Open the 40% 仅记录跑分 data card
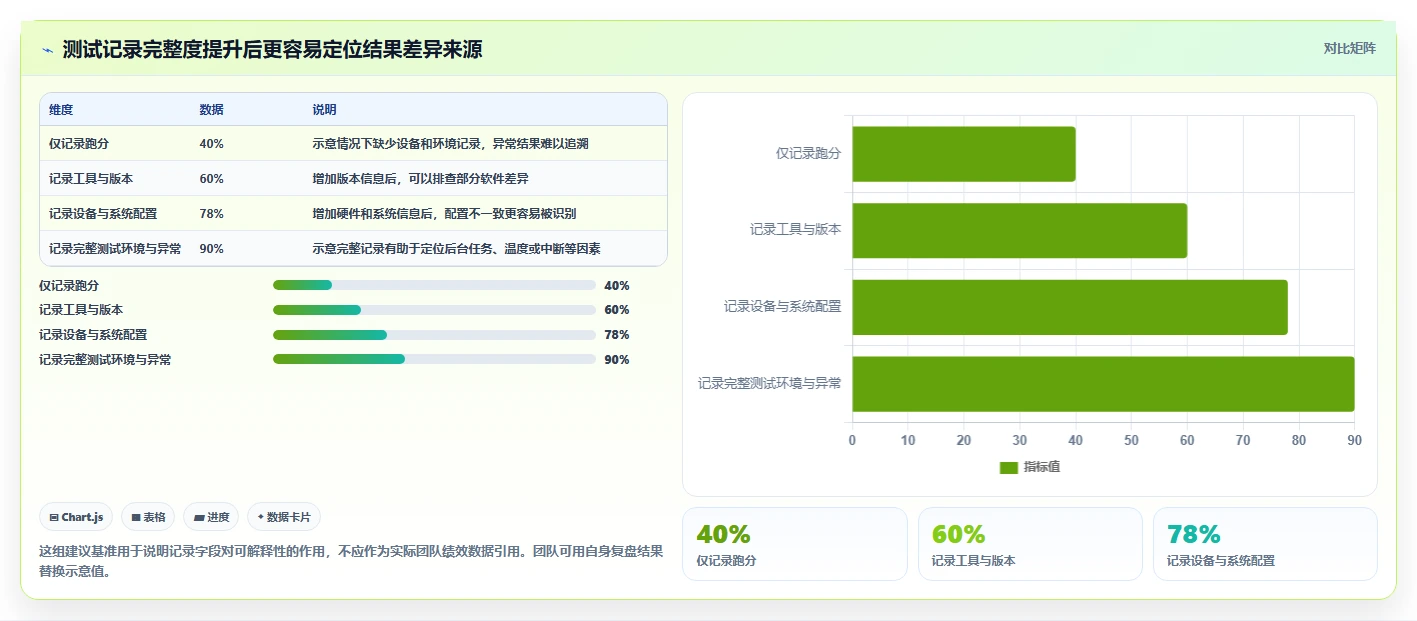Image resolution: width=1417 pixels, height=621 pixels. click(x=795, y=544)
